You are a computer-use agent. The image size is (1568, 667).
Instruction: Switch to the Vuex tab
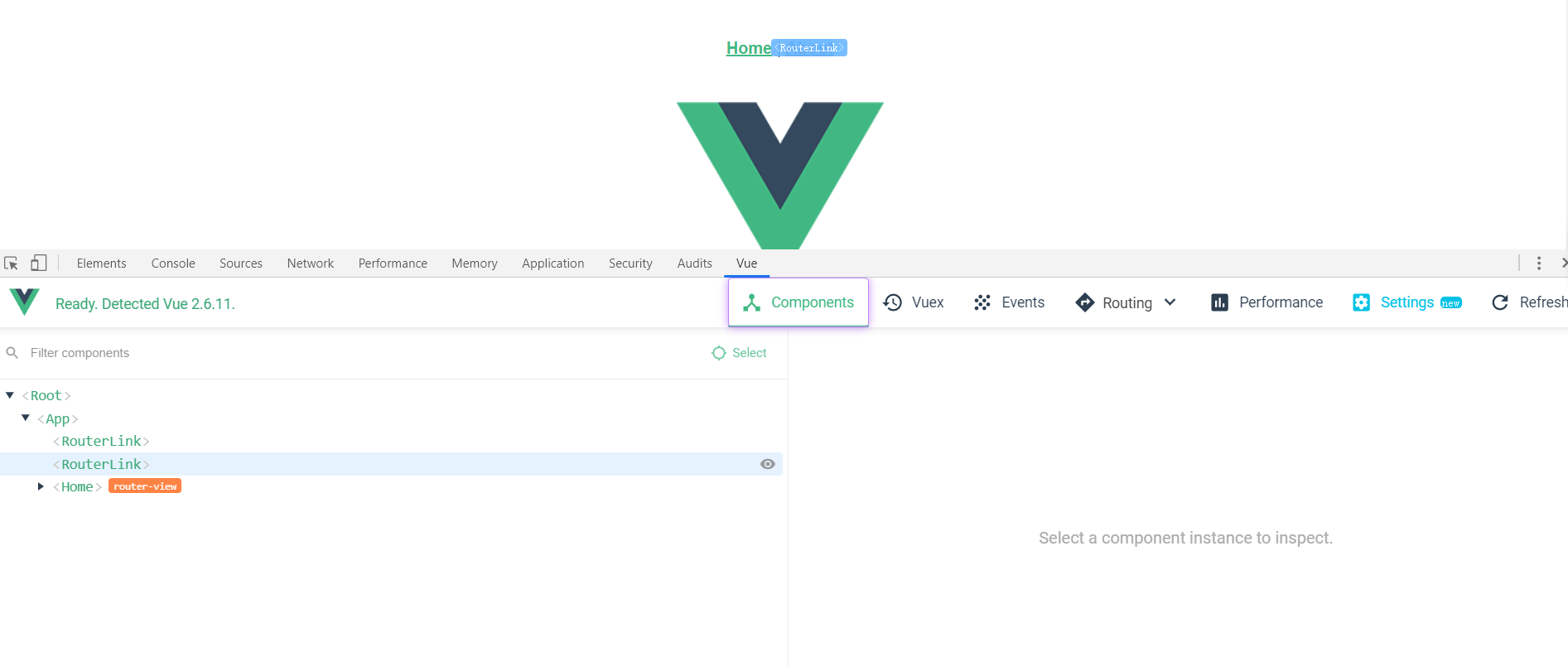(913, 302)
